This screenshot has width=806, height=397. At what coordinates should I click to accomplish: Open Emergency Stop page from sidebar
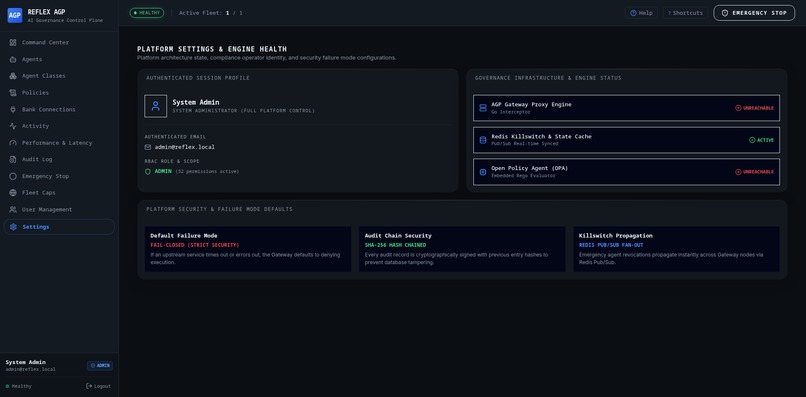coord(59,176)
